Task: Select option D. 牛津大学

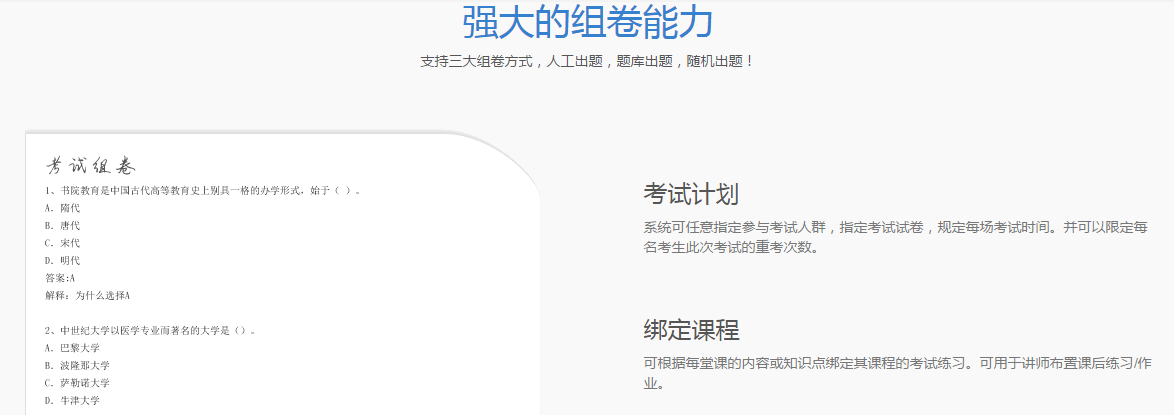Action: [73, 401]
